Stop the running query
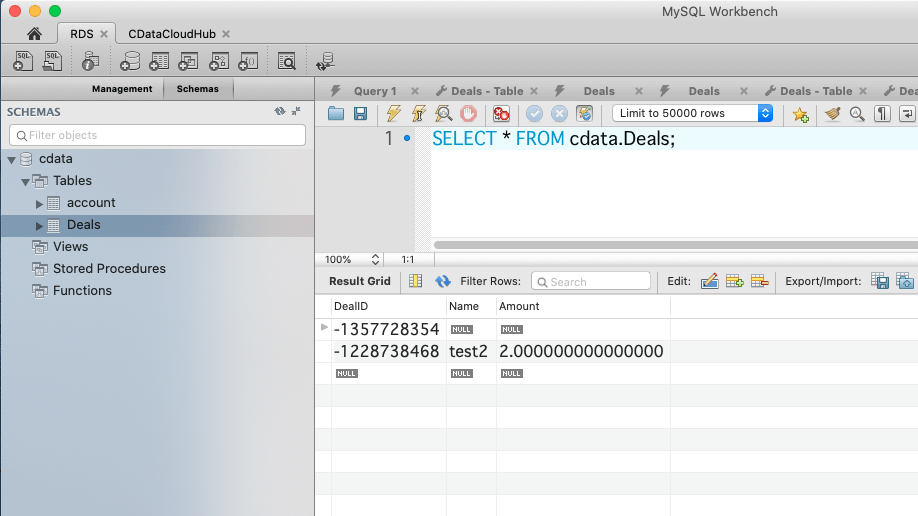 468,113
